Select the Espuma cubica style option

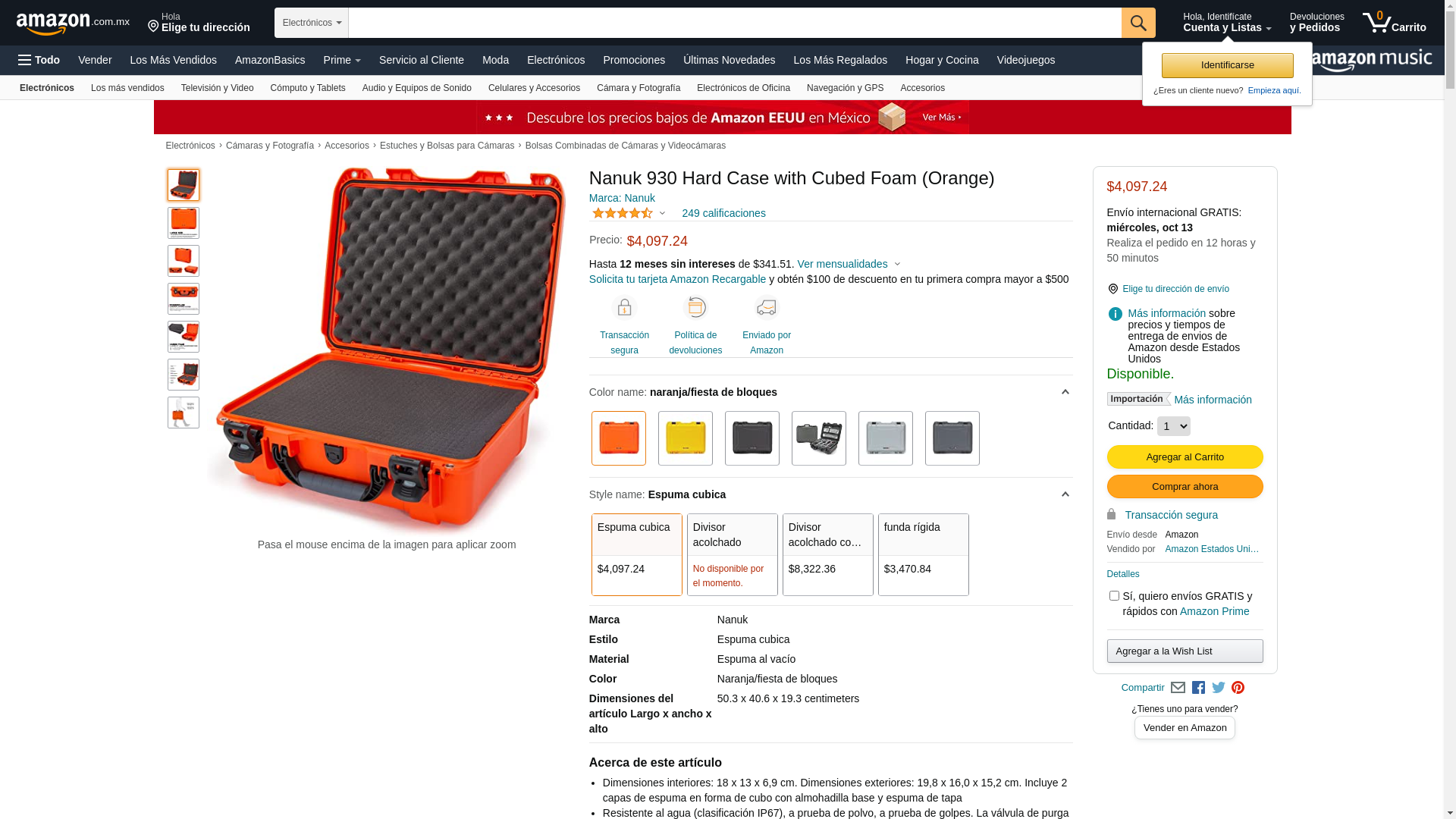click(x=637, y=554)
